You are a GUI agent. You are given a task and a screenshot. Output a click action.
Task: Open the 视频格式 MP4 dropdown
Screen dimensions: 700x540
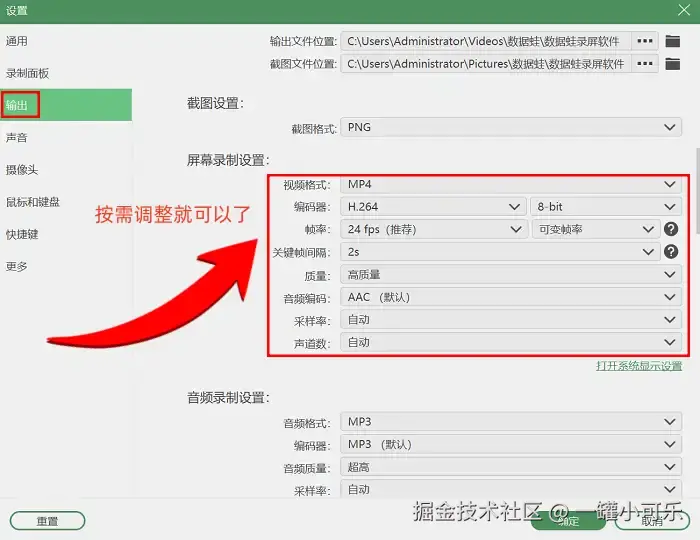pyautogui.click(x=511, y=184)
